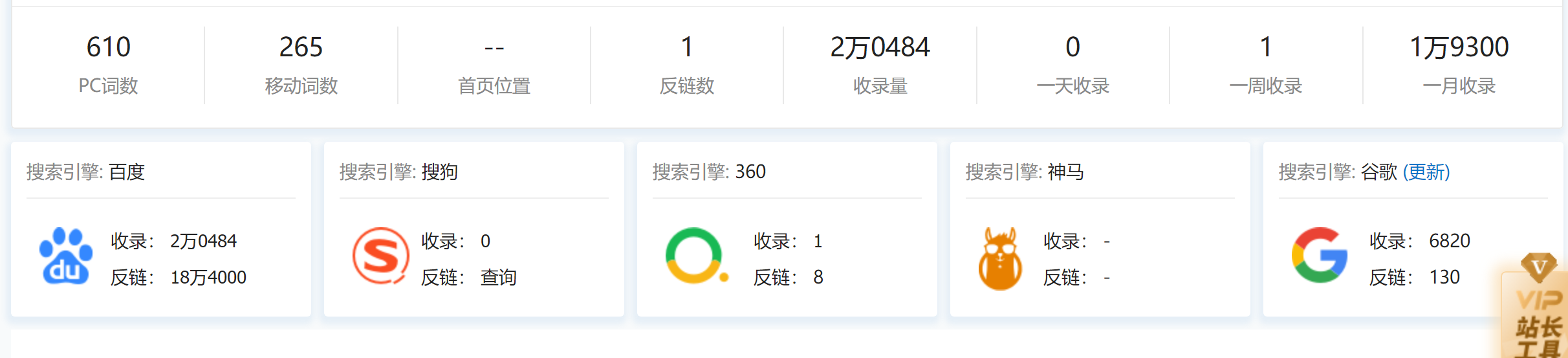The width and height of the screenshot is (1568, 358).
Task: Click the 移动词数 label
Action: pyautogui.click(x=301, y=85)
